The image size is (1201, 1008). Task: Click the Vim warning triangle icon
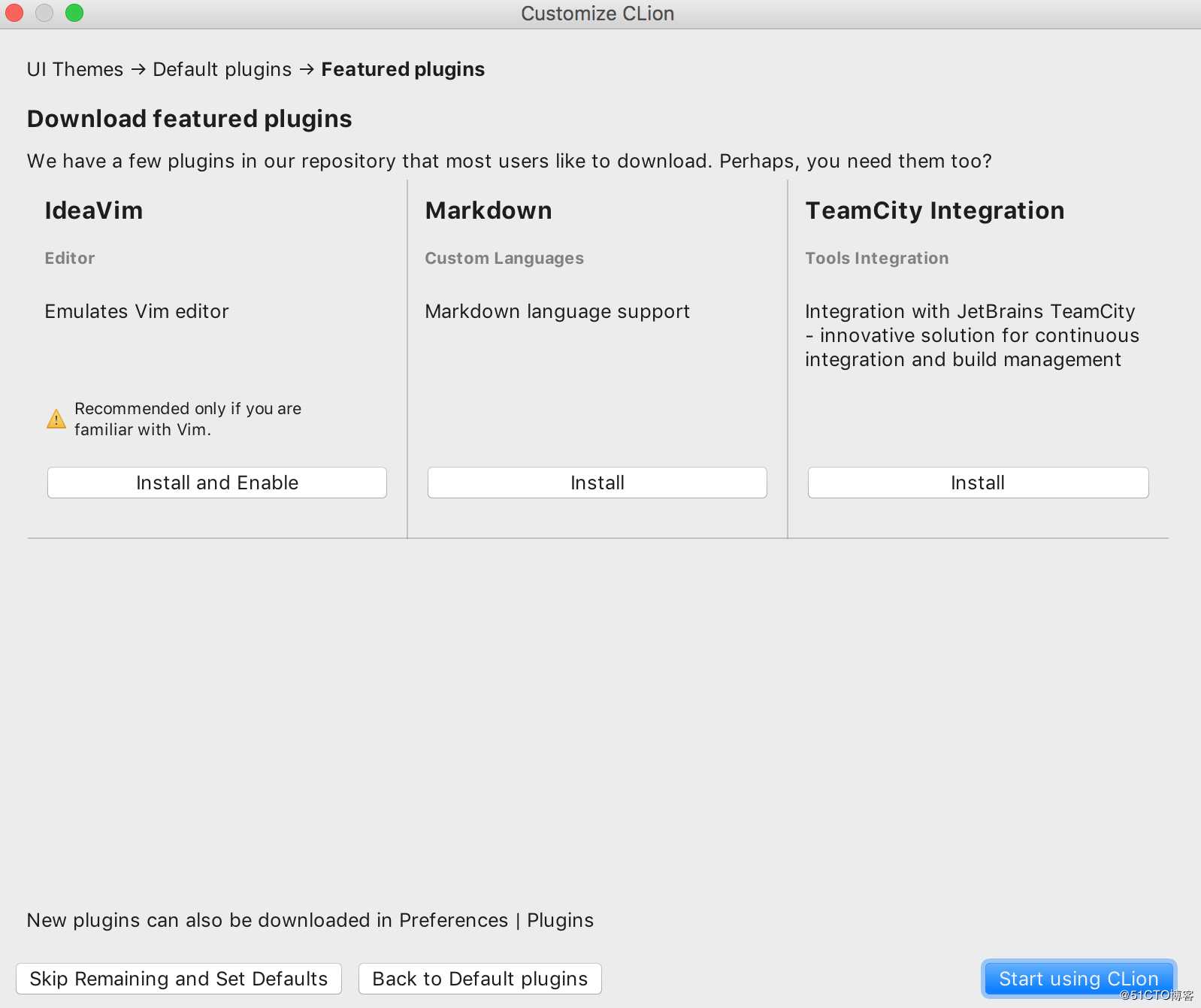click(56, 419)
